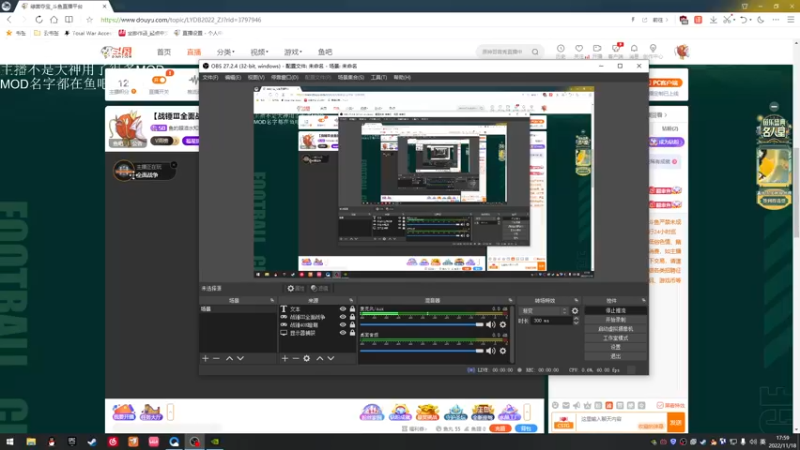Open microphone/Aux audio settings gear
Viewport: 800px width, 450px height.
(x=503, y=324)
